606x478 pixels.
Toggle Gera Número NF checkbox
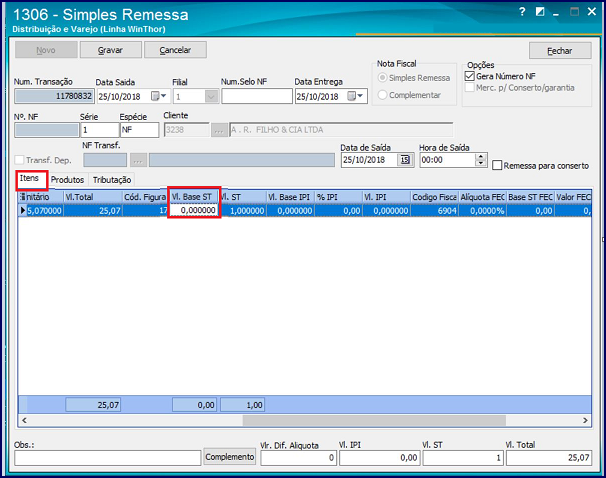tap(470, 76)
